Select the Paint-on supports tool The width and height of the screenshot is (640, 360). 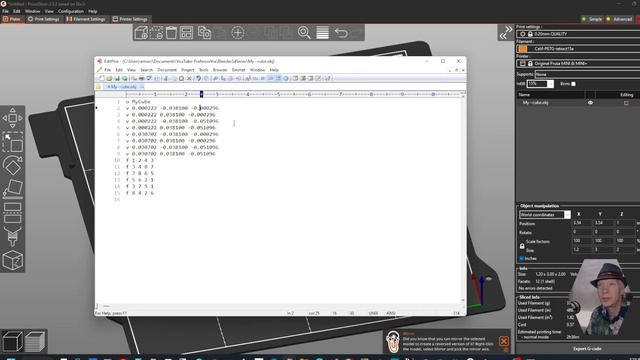pyautogui.click(x=13, y=236)
